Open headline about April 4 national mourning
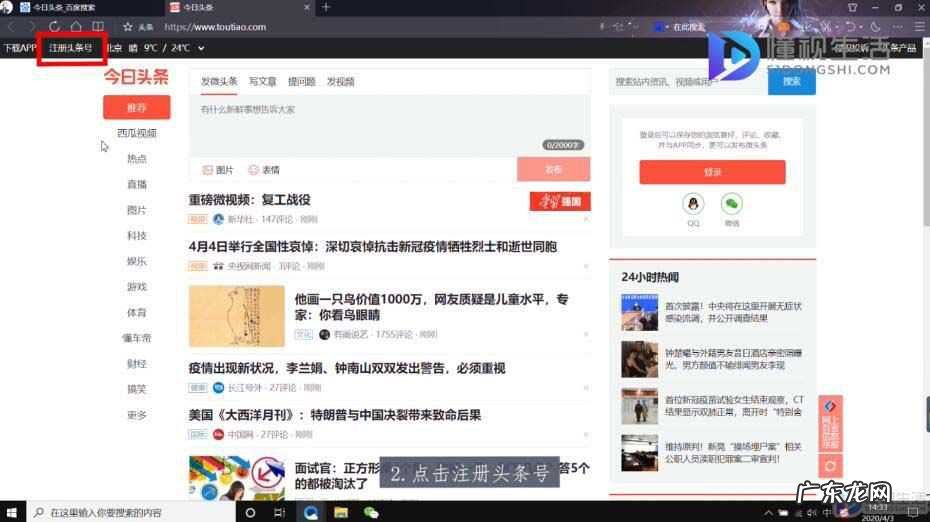 372,247
